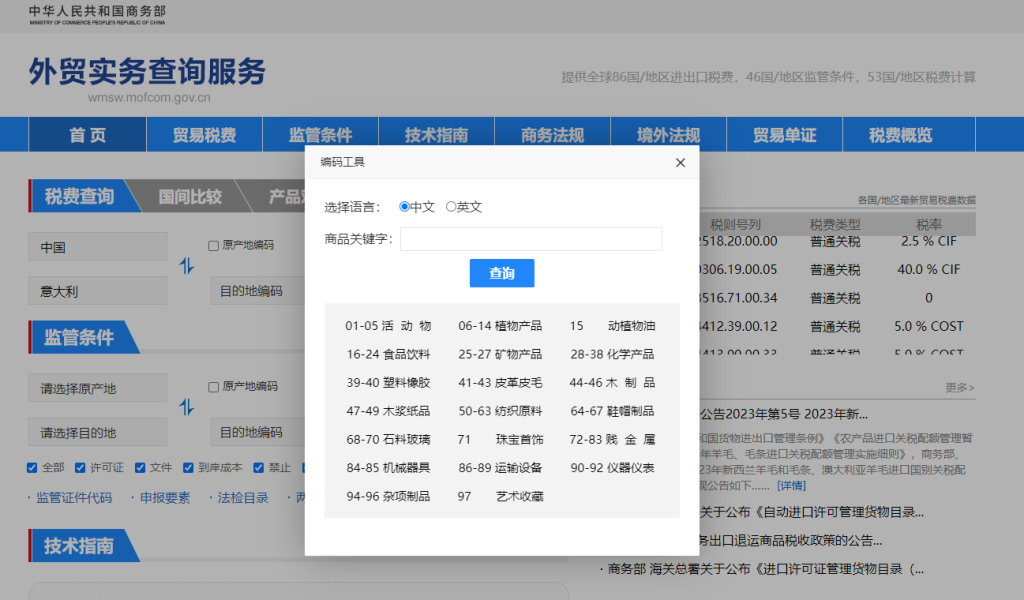
Task: Open the [详情] link
Action: point(792,486)
